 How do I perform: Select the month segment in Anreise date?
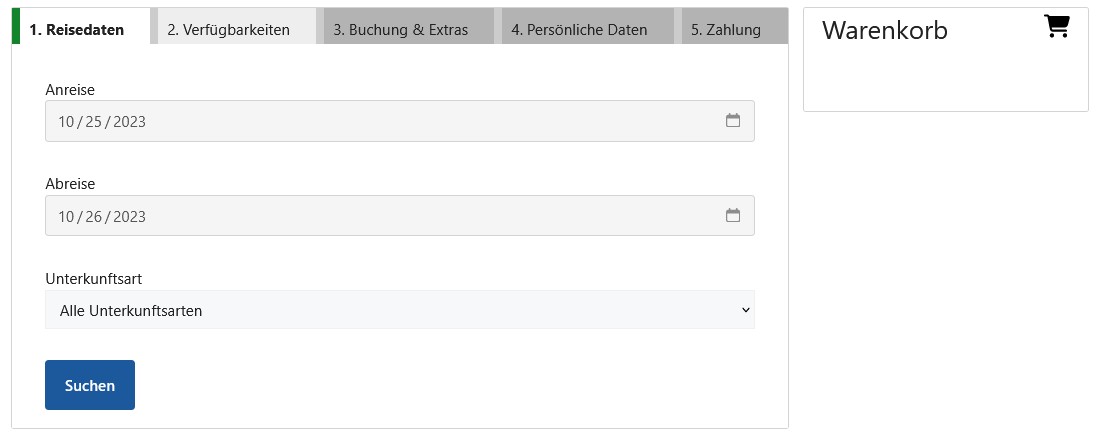(x=67, y=122)
